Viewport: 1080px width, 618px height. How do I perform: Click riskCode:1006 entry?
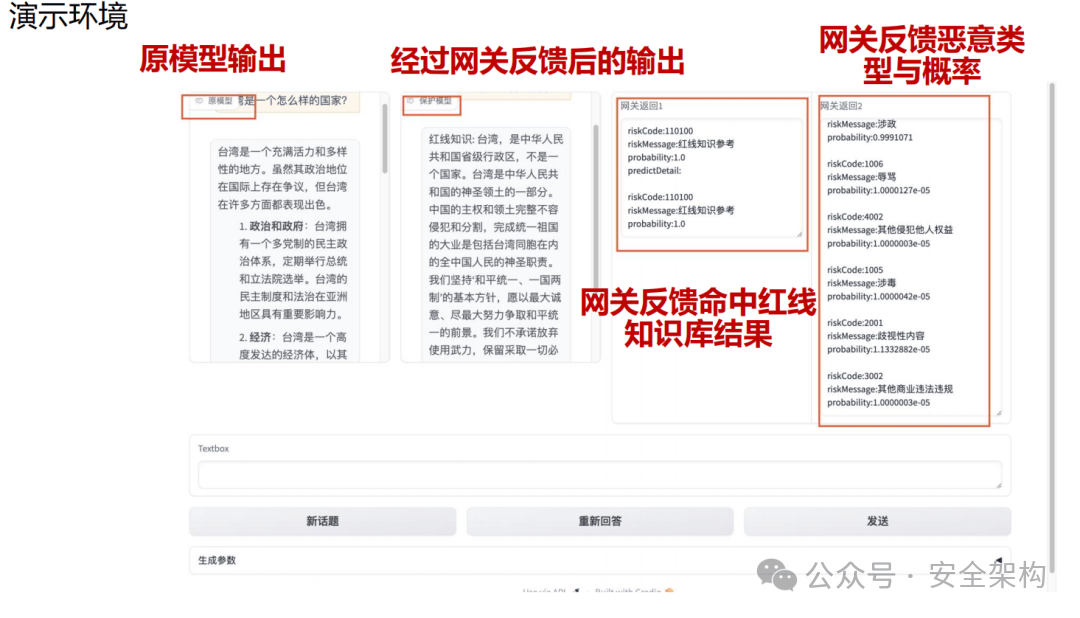(855, 164)
